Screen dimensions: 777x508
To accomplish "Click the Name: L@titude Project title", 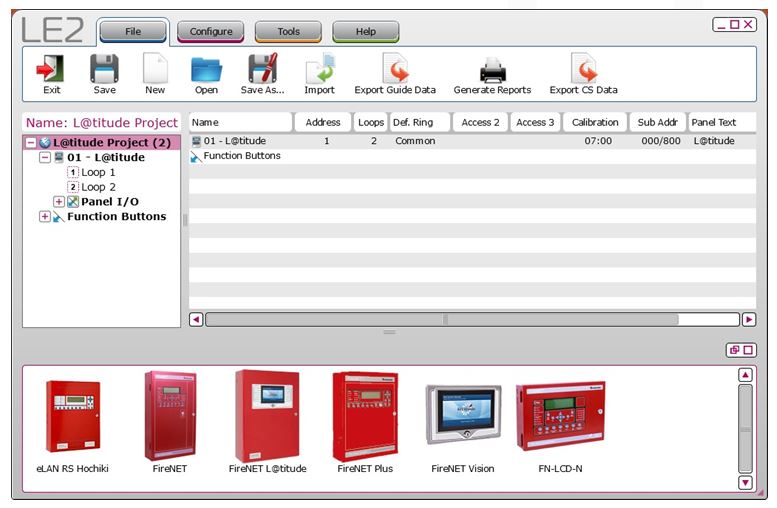I will pos(102,123).
